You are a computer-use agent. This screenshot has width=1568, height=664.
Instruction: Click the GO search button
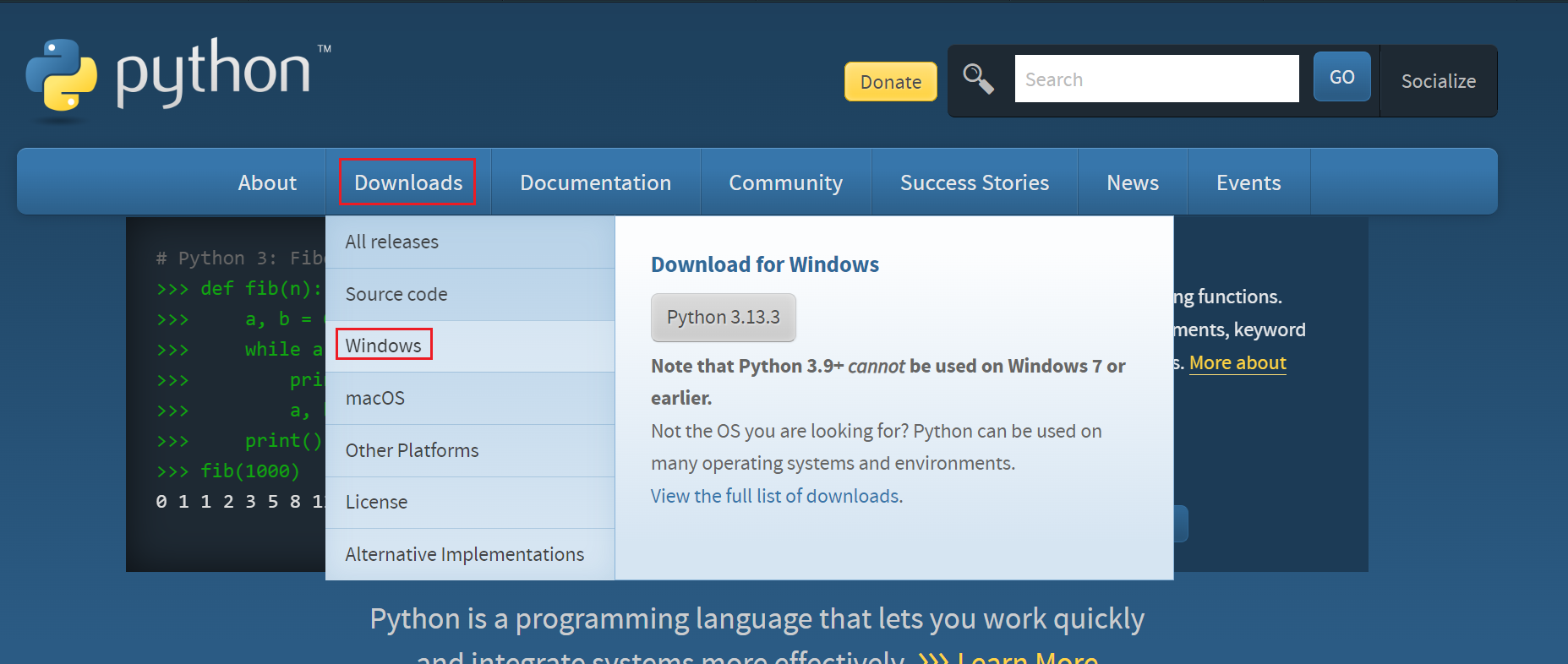[x=1341, y=77]
